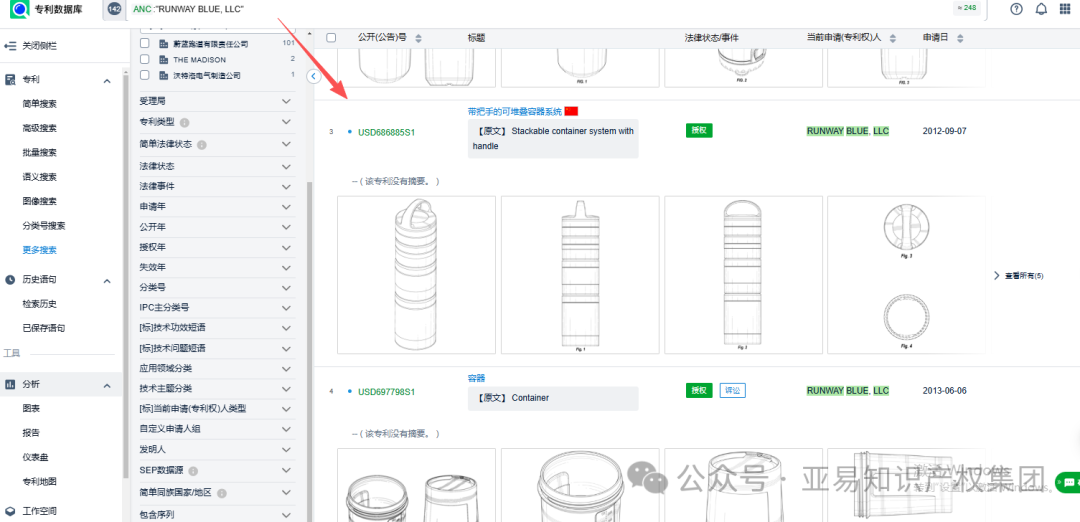This screenshot has width=1080, height=522.
Task: Click the 诉讼 tag on USD697798S1
Action: [x=733, y=390]
